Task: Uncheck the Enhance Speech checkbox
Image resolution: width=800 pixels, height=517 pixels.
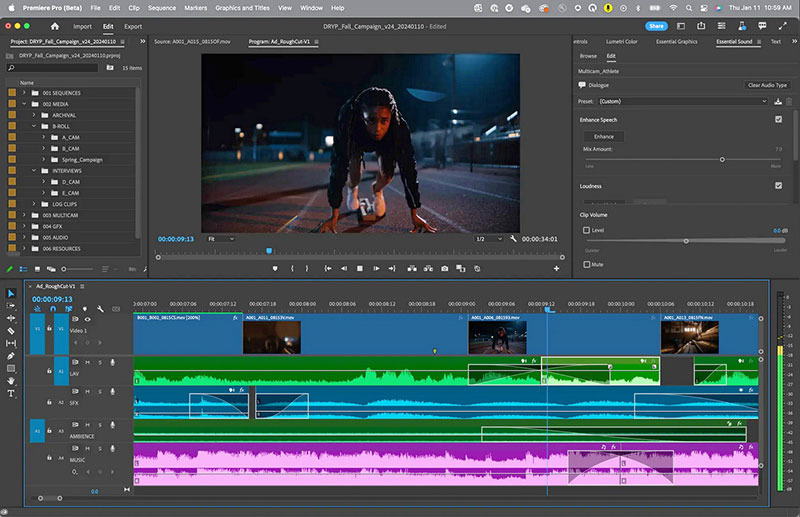Action: 778,120
